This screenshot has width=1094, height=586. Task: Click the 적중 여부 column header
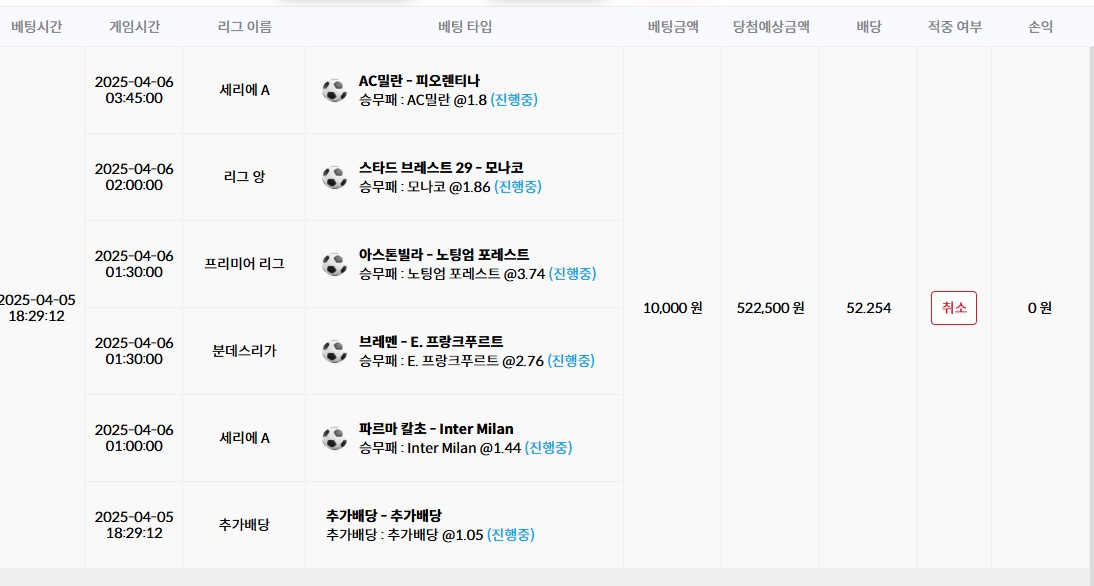[954, 27]
